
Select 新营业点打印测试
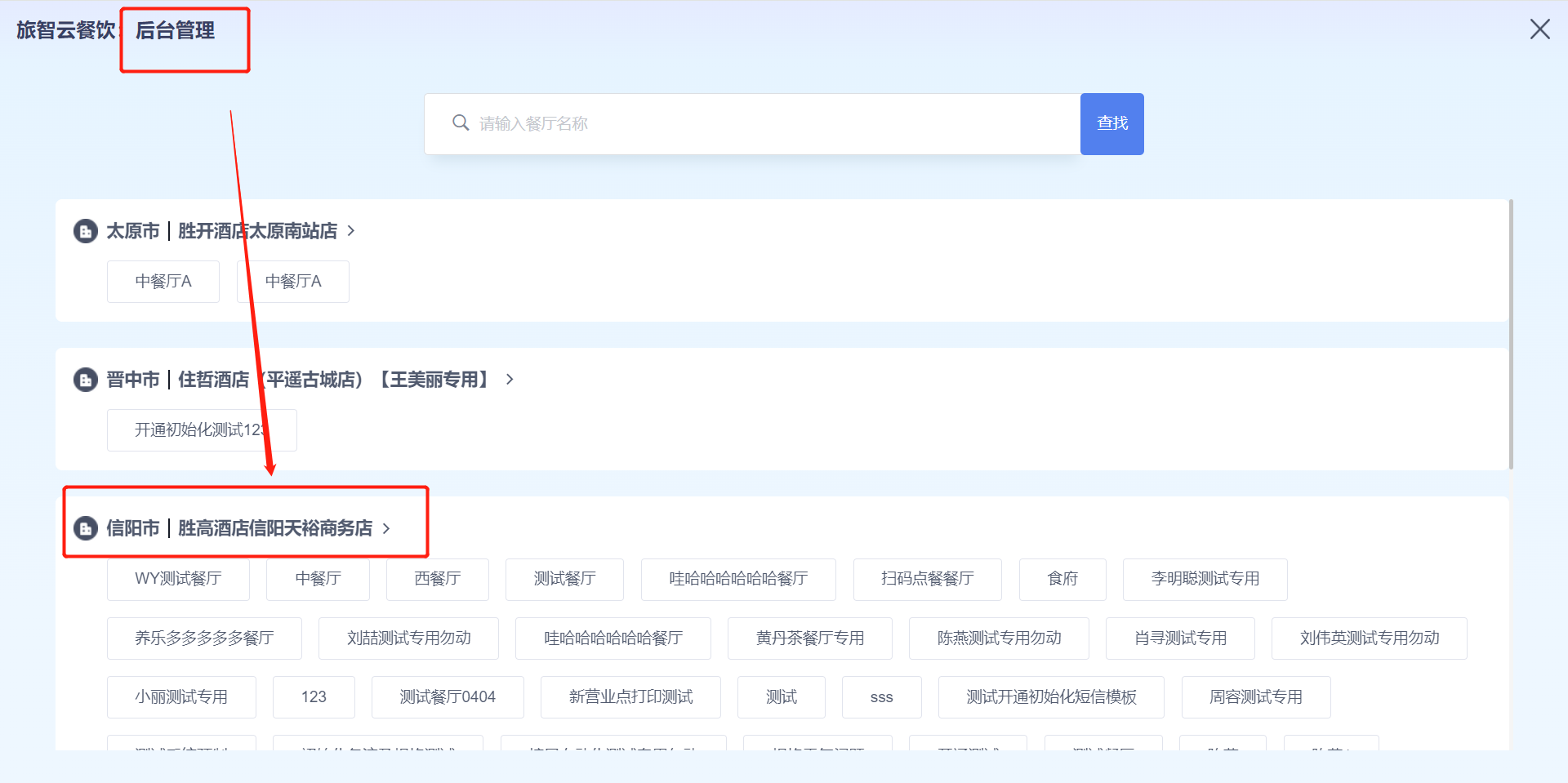[x=630, y=697]
